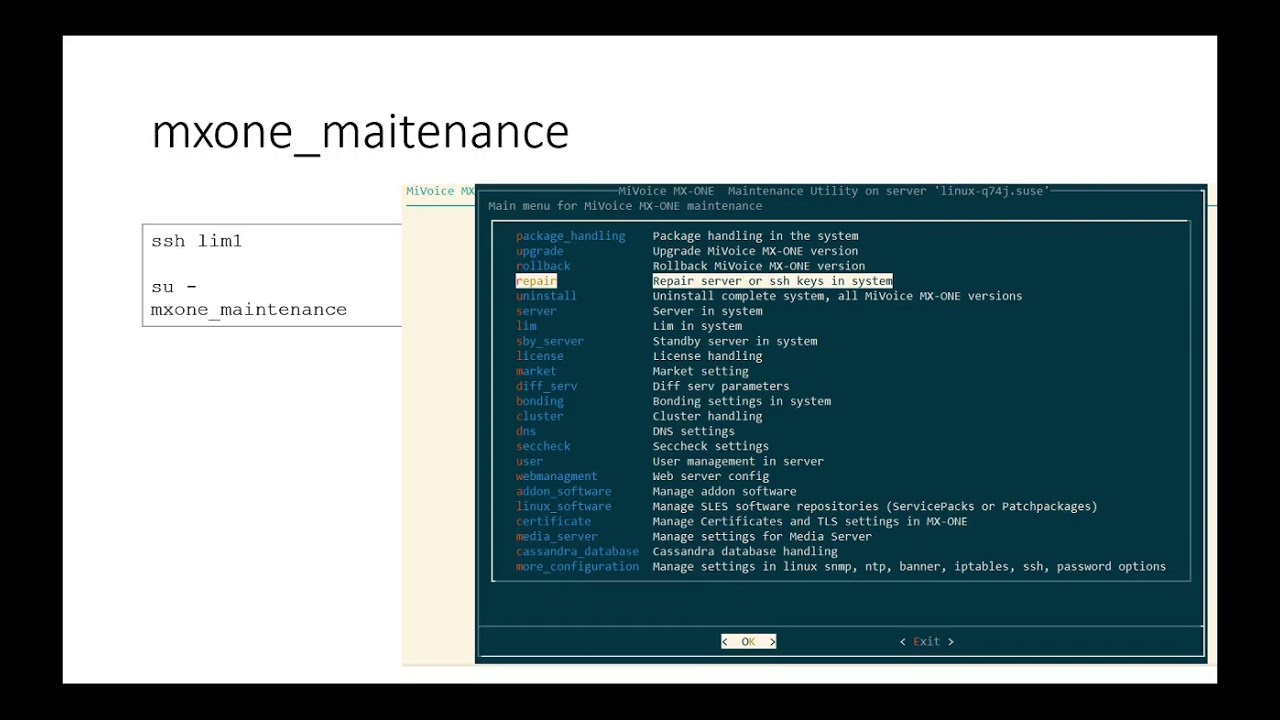Image resolution: width=1280 pixels, height=720 pixels.
Task: Select the market menu entry
Action: point(536,371)
